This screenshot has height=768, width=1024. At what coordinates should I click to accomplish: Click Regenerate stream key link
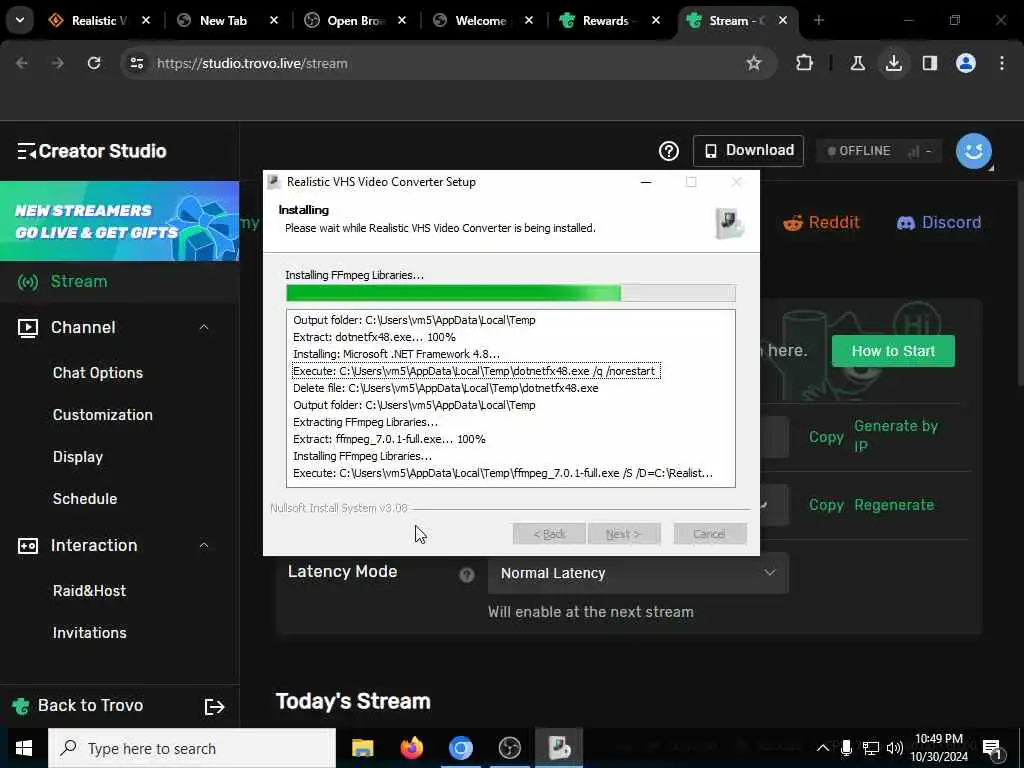click(x=894, y=505)
